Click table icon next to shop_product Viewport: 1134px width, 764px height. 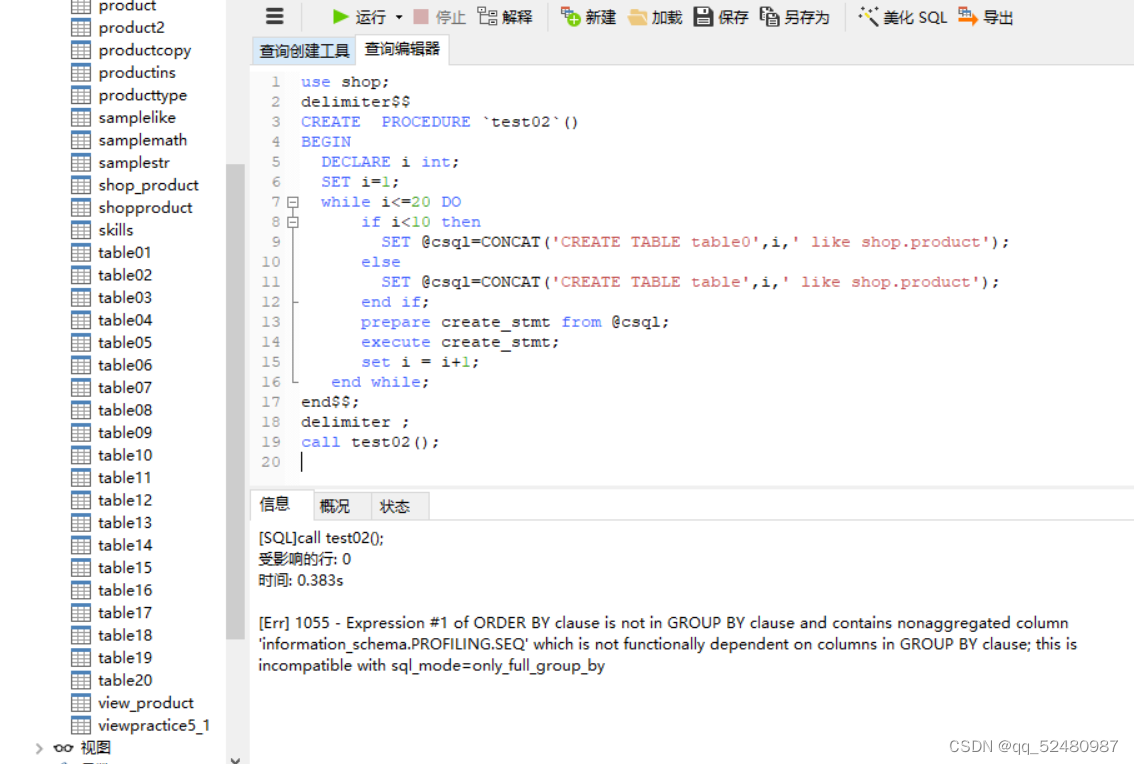[81, 185]
